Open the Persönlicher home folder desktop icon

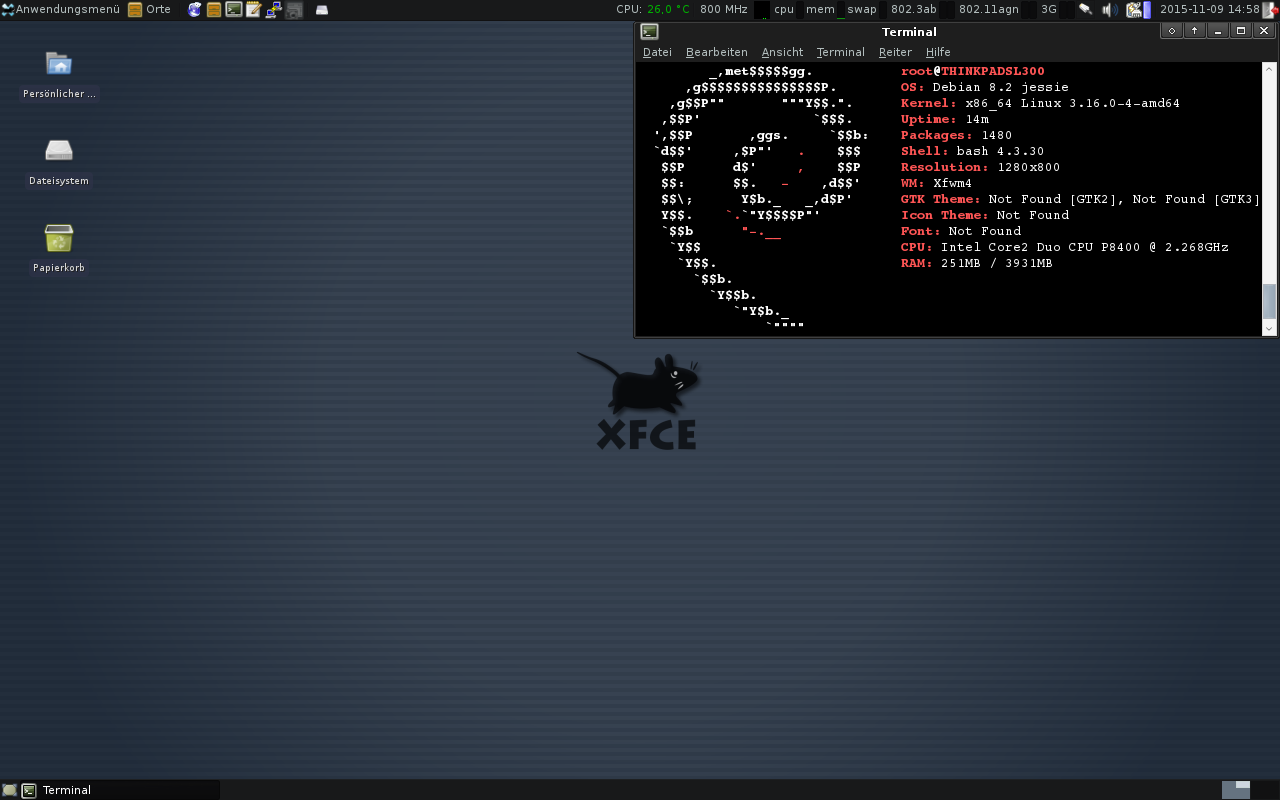[x=59, y=75]
